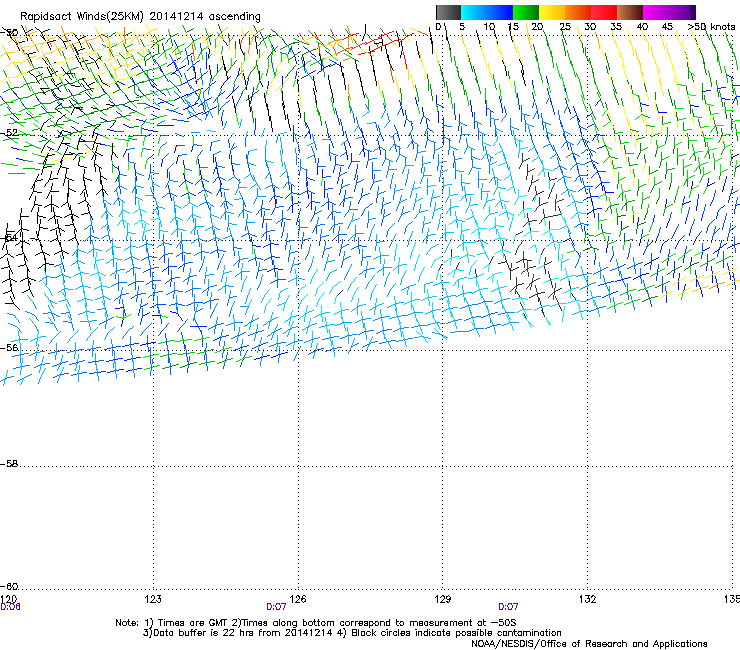This screenshot has width=740, height=650.
Task: Click the '-58' latitude label
Action: point(9,464)
